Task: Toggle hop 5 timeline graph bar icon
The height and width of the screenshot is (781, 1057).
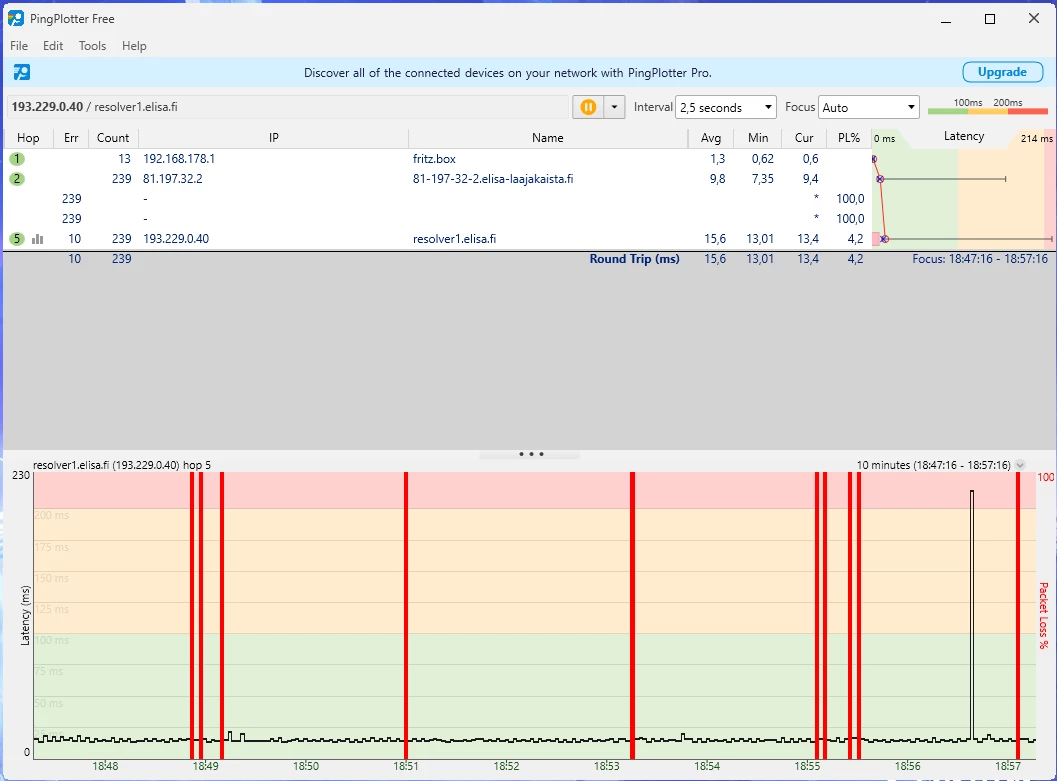Action: pos(38,239)
